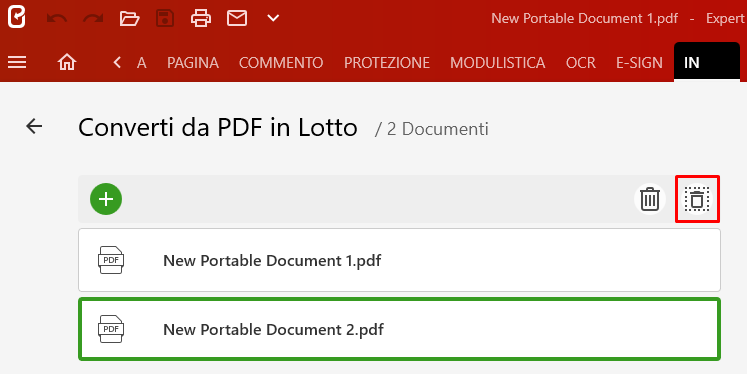This screenshot has width=747, height=374.
Task: Open the COMMENTO tab
Action: click(281, 63)
